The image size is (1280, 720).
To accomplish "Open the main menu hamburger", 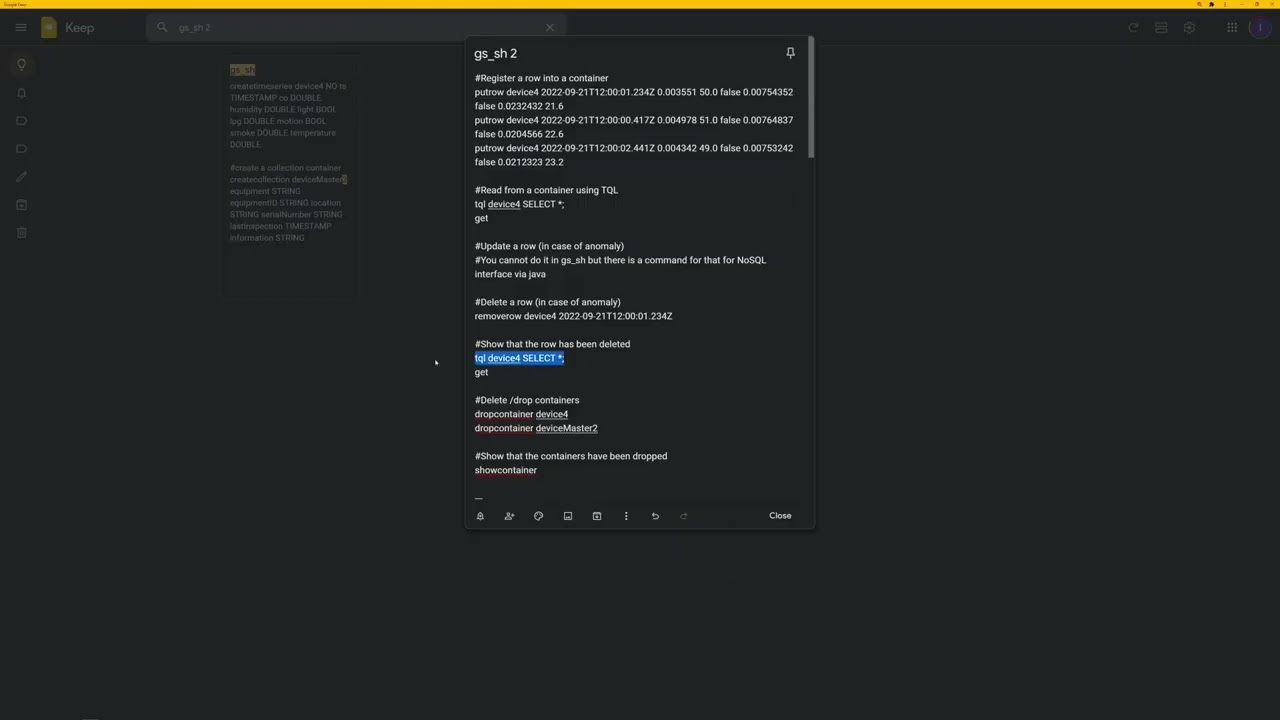I will (x=21, y=28).
